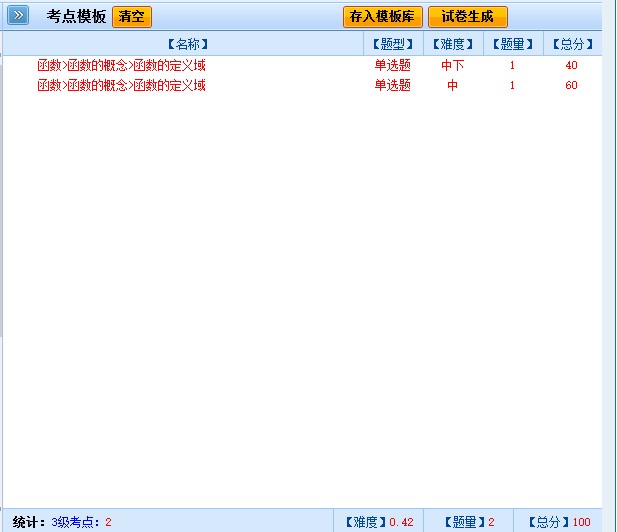Click total score value 40

click(571, 65)
